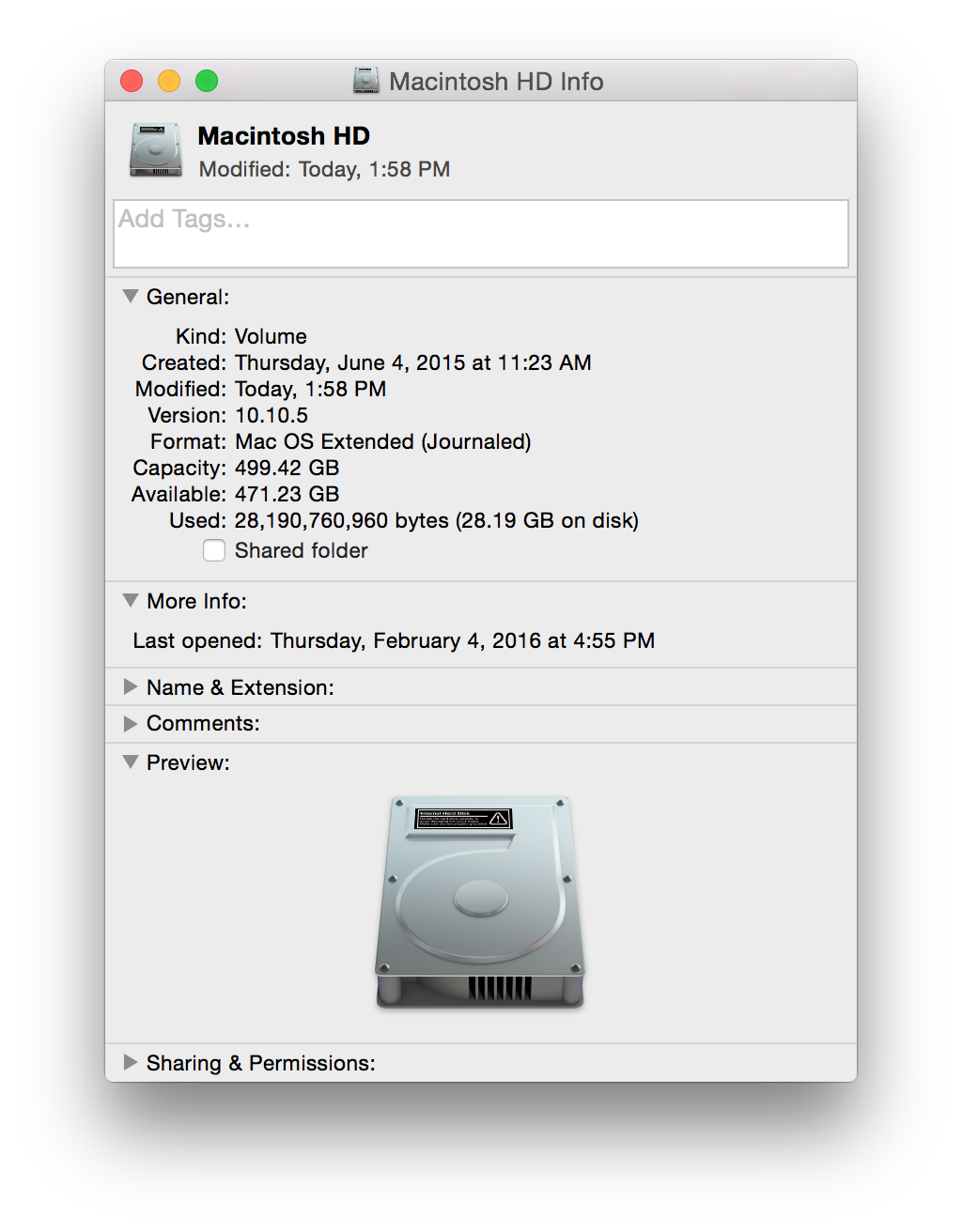This screenshot has height=1232, width=962.
Task: Select the 'Last opened' date line
Action: coord(394,640)
